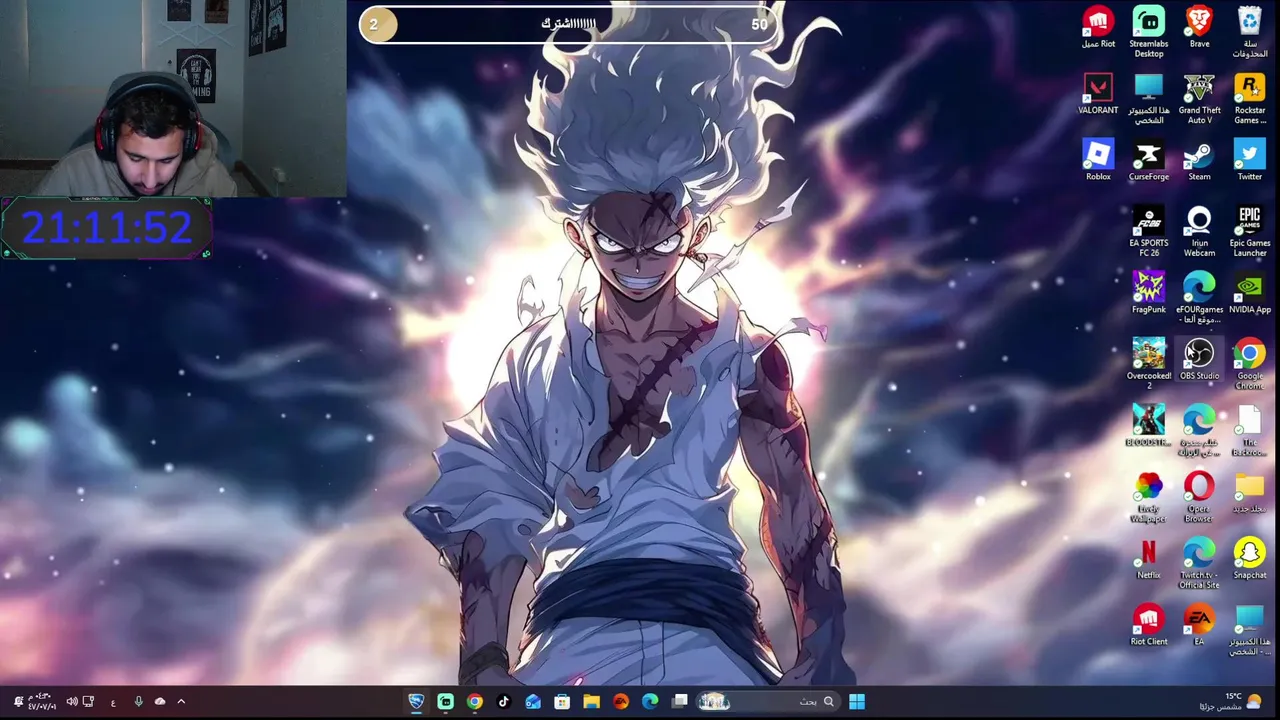Image resolution: width=1280 pixels, height=720 pixels.
Task: Select the VALORANT desktop shortcut
Action: [x=1098, y=94]
